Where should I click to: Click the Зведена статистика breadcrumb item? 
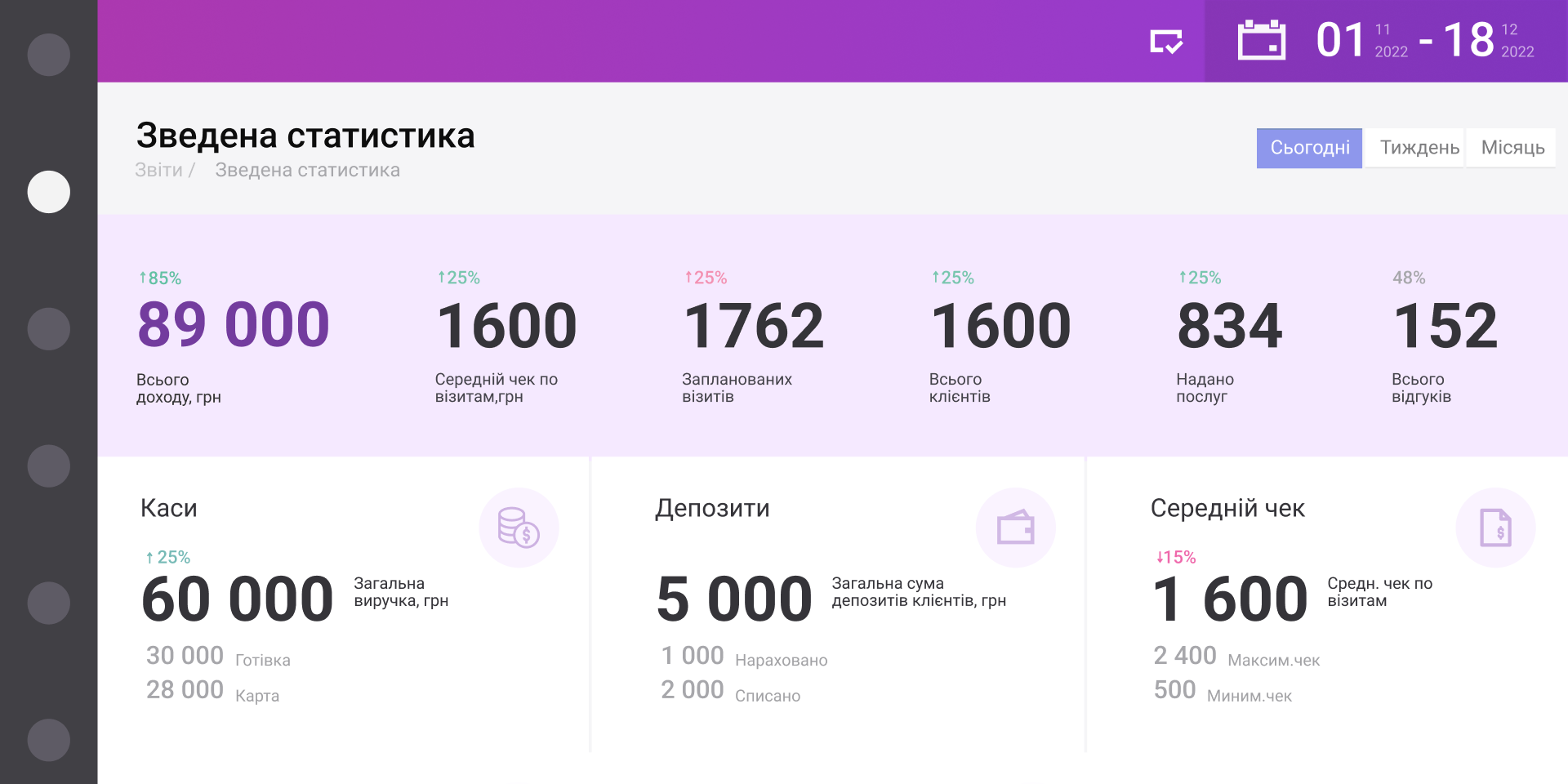pyautogui.click(x=307, y=170)
